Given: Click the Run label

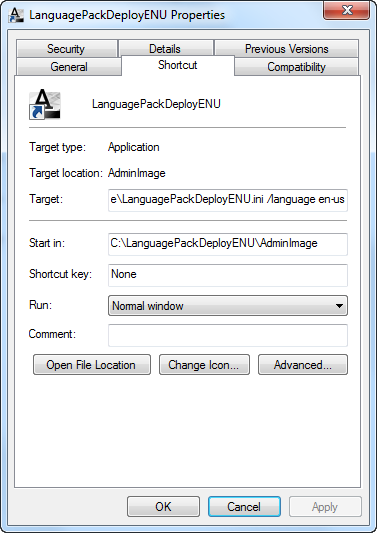Looking at the screenshot, I should click(40, 305).
